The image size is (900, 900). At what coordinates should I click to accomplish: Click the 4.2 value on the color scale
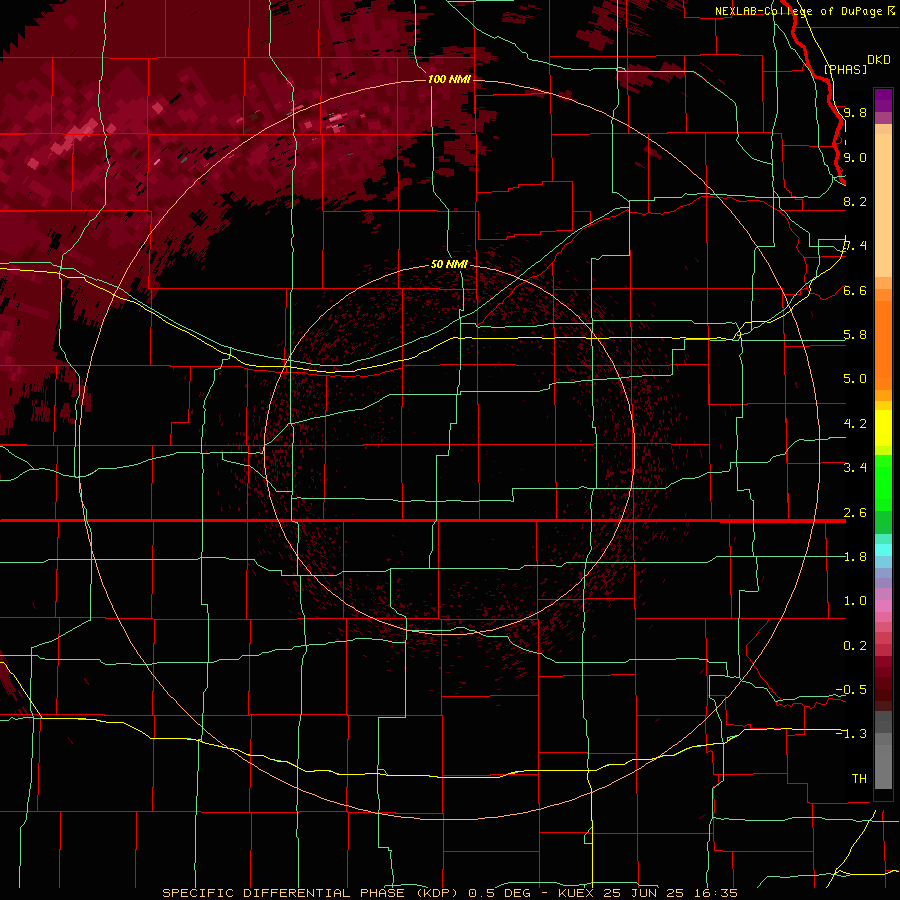coord(855,424)
